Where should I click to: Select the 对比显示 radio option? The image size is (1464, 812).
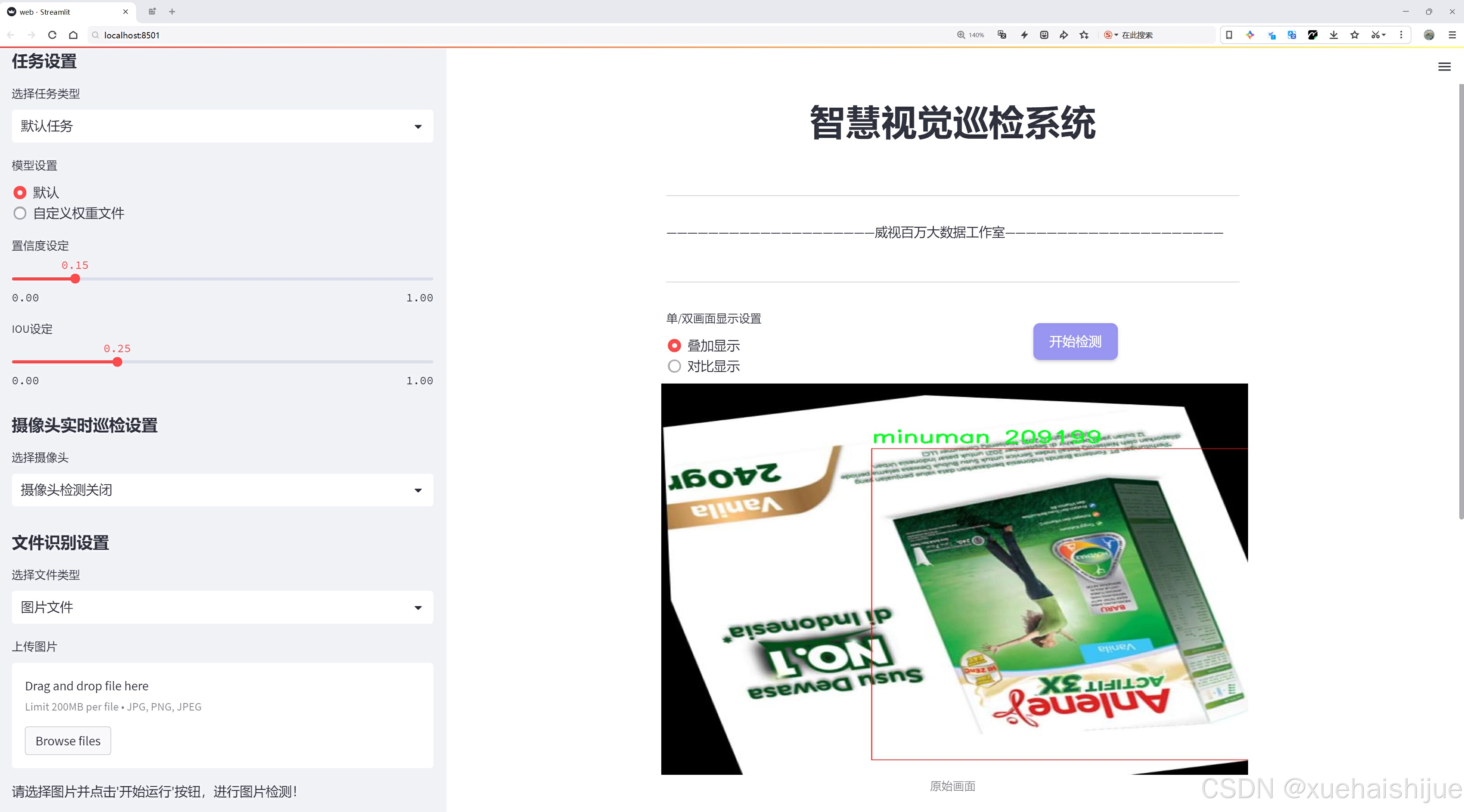click(674, 366)
